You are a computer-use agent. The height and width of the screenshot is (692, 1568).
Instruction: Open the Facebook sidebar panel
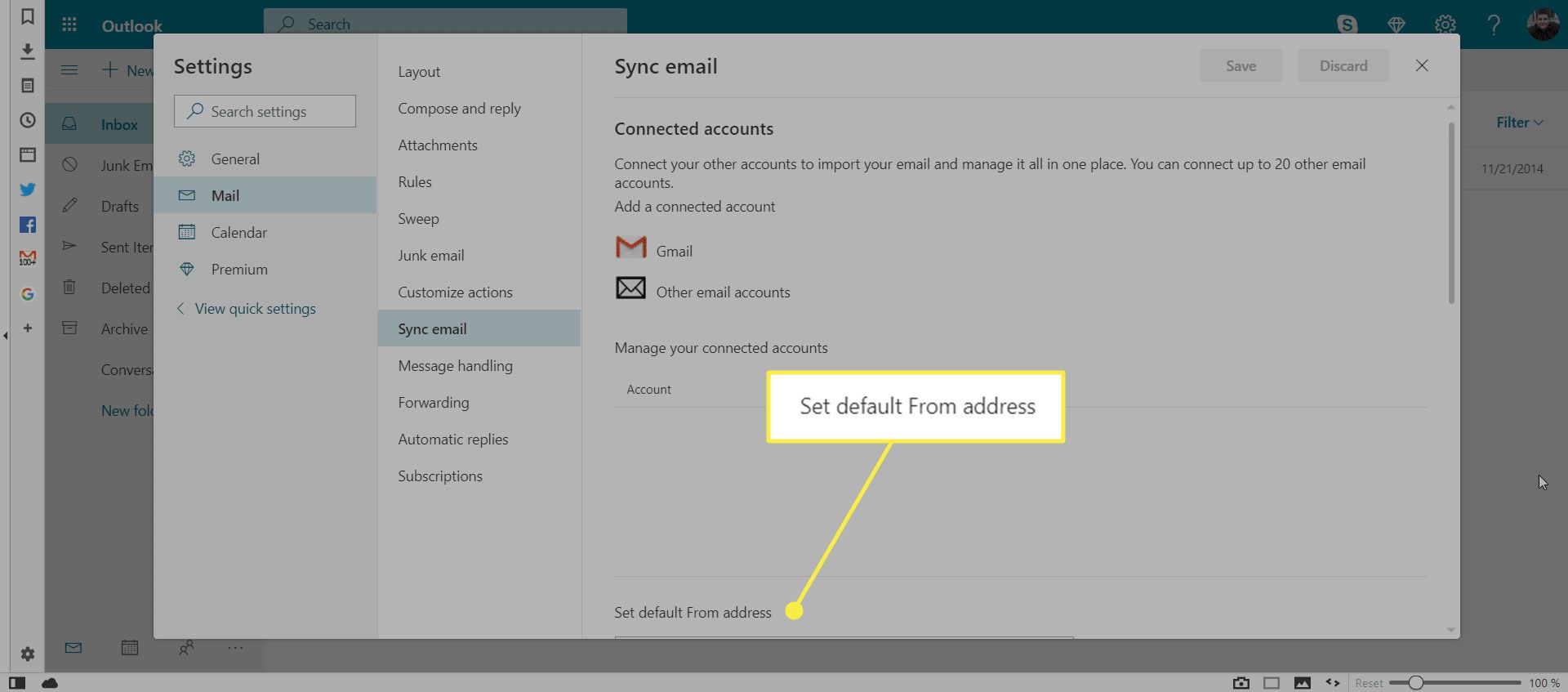coord(27,225)
